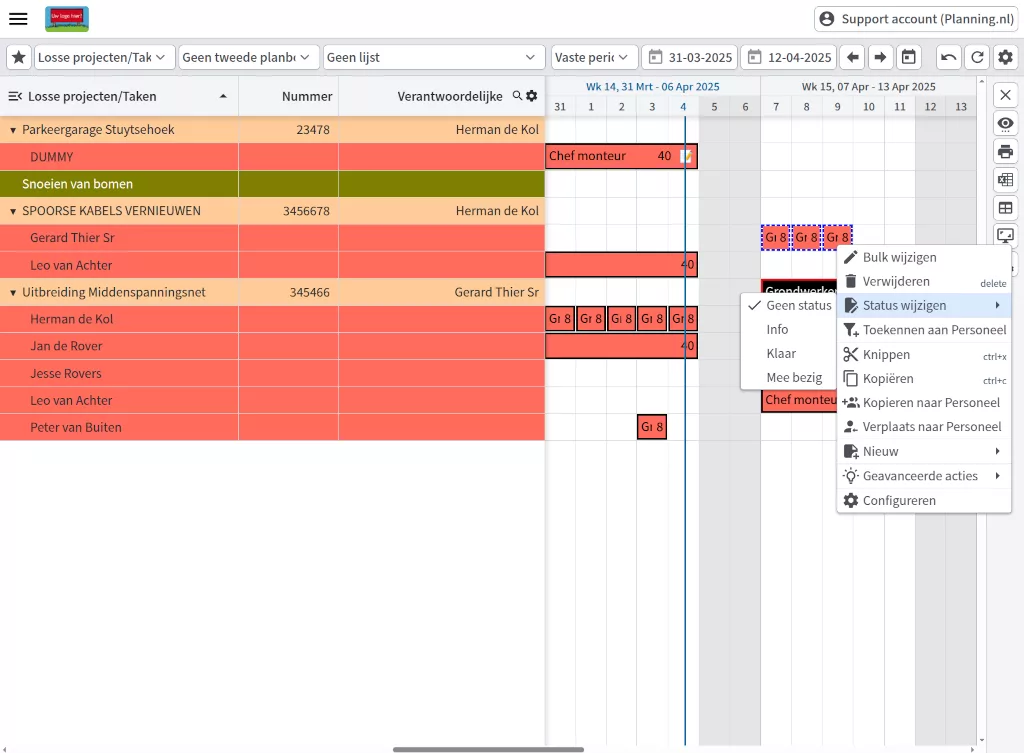Print the planning with the printer icon
Viewport: 1024px width, 753px height.
tap(1005, 152)
